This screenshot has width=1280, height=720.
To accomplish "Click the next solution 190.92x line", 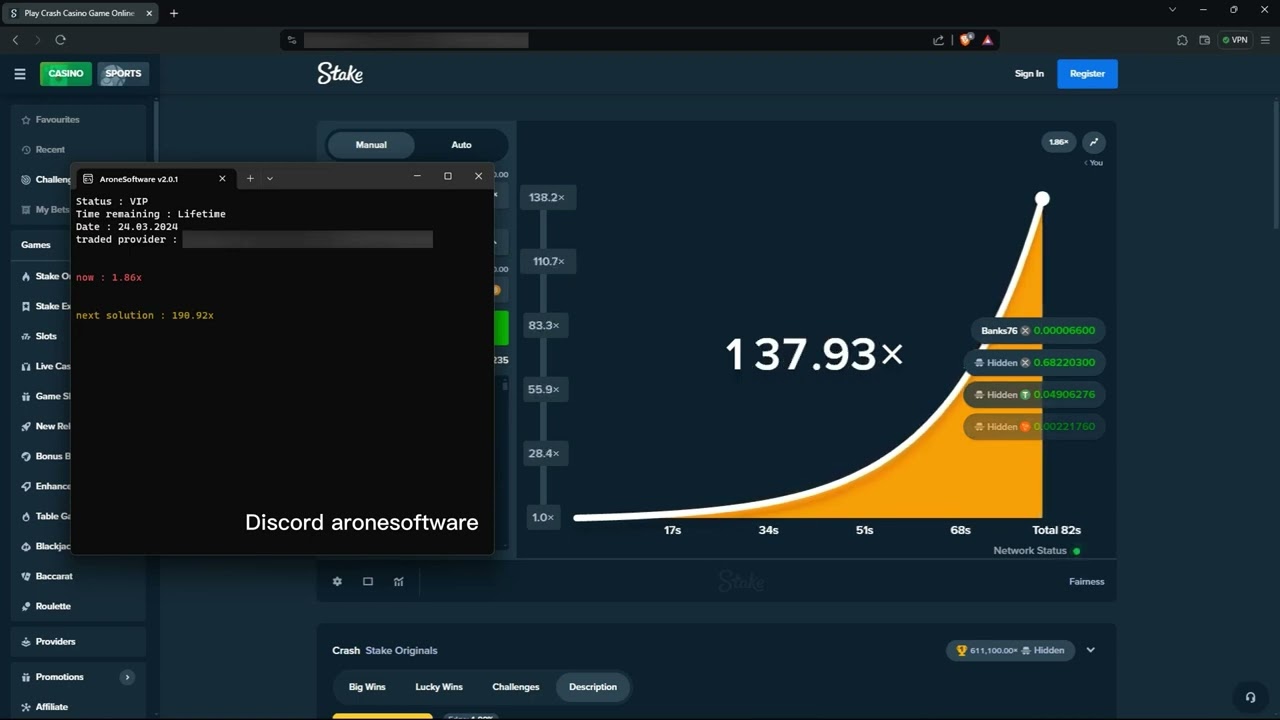I will tap(145, 315).
